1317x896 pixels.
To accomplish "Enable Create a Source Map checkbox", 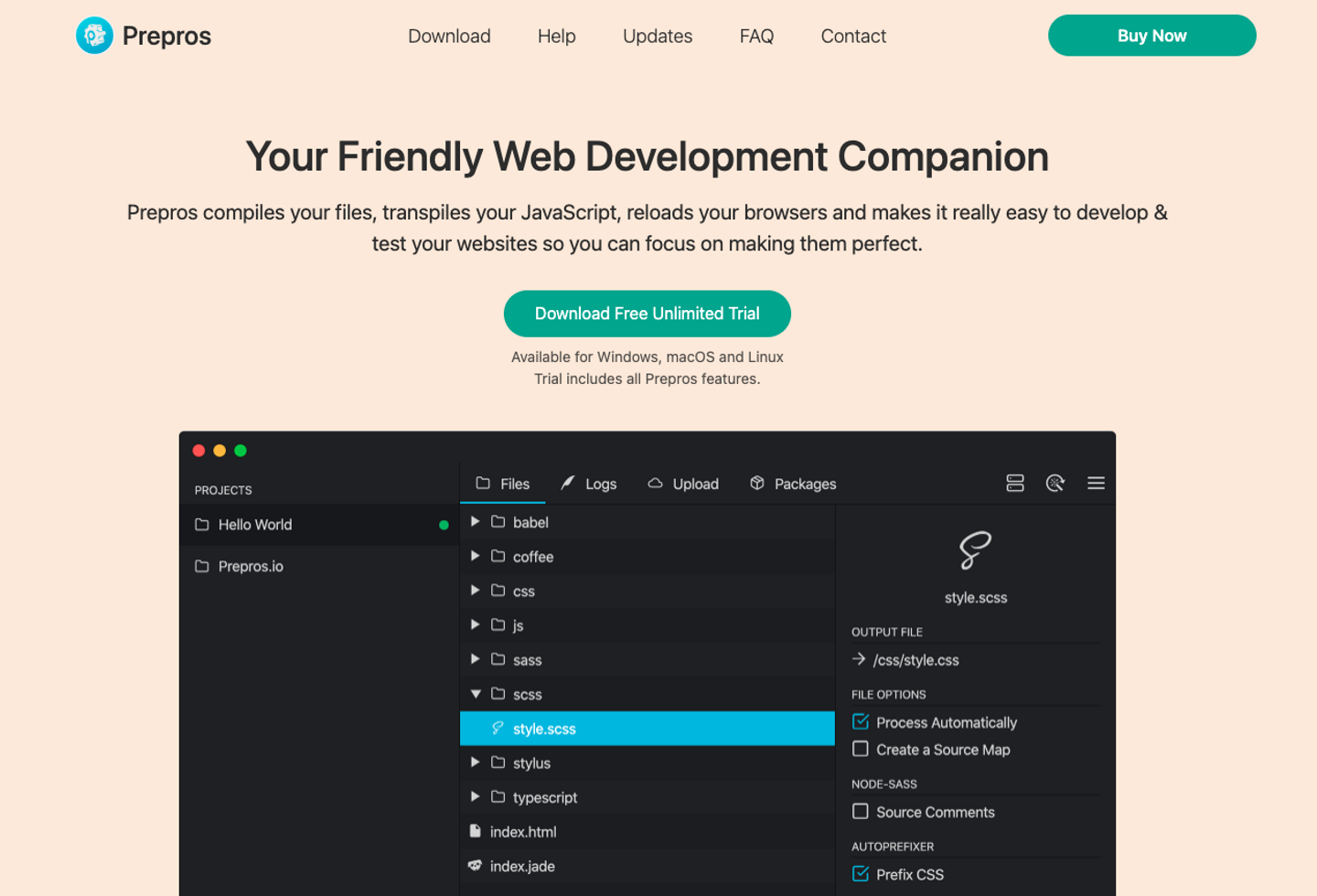I will tap(861, 749).
